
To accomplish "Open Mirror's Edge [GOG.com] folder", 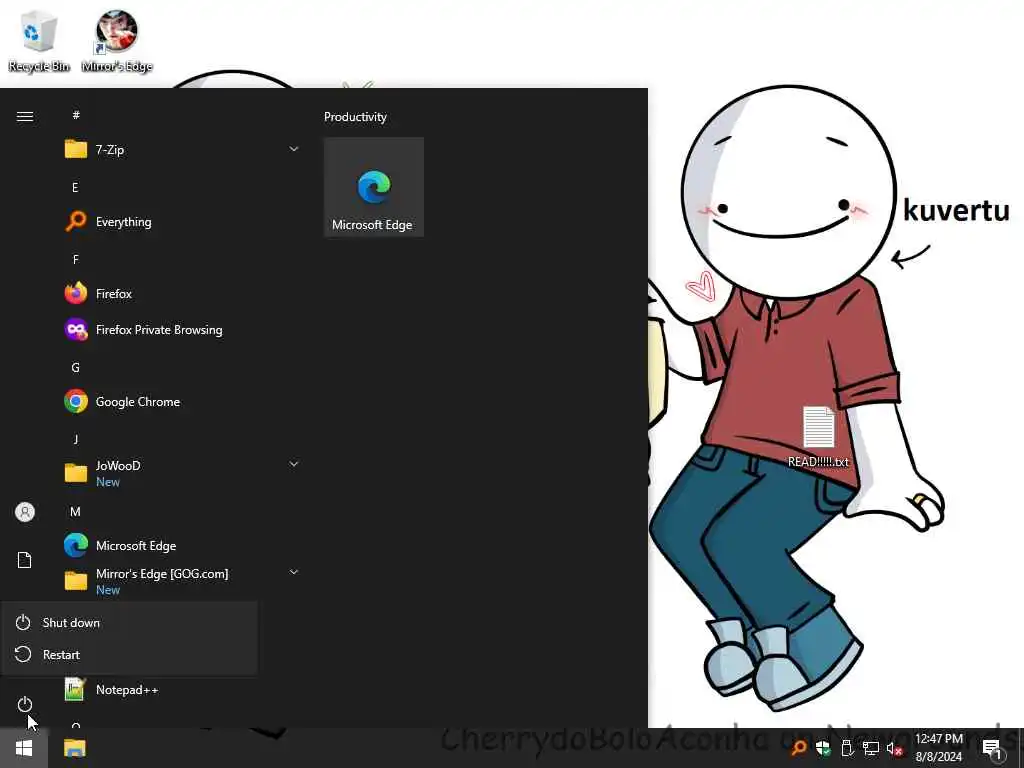I will click(x=182, y=581).
